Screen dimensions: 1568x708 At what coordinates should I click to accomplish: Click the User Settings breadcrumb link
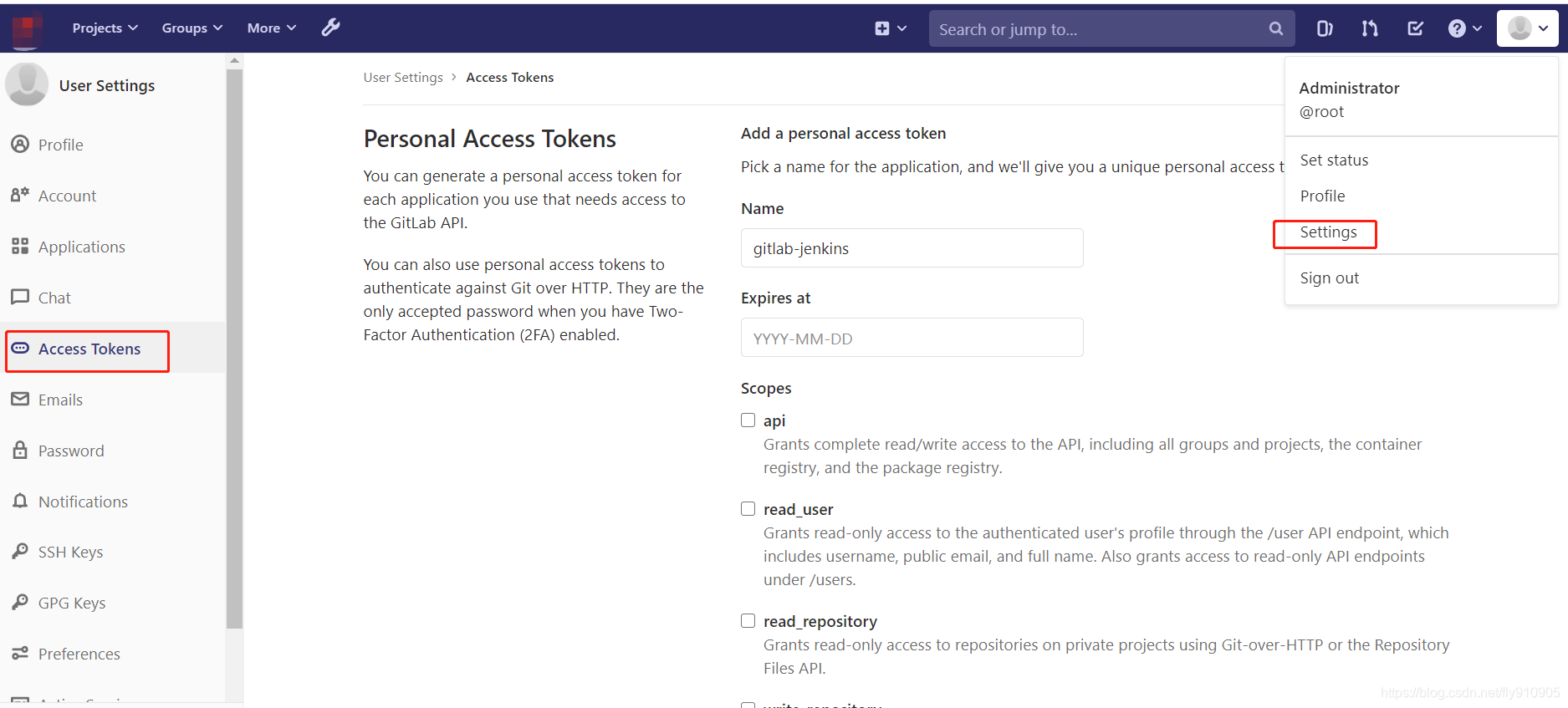coord(403,78)
